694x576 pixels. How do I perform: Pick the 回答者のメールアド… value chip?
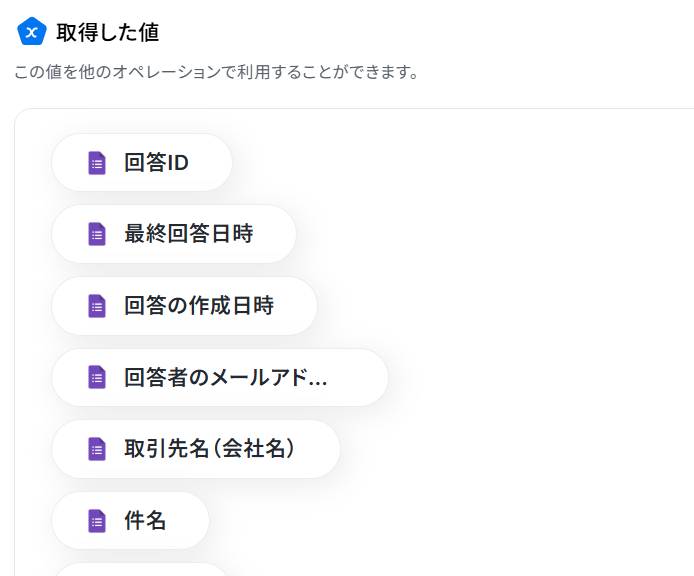pos(220,377)
